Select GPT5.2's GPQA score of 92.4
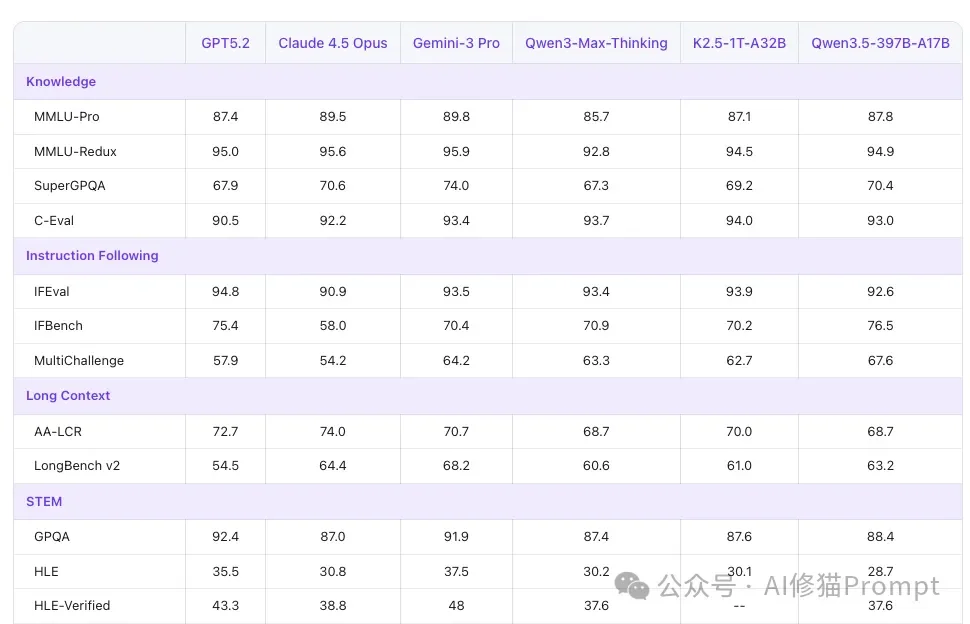The width and height of the screenshot is (970, 624). (225, 536)
